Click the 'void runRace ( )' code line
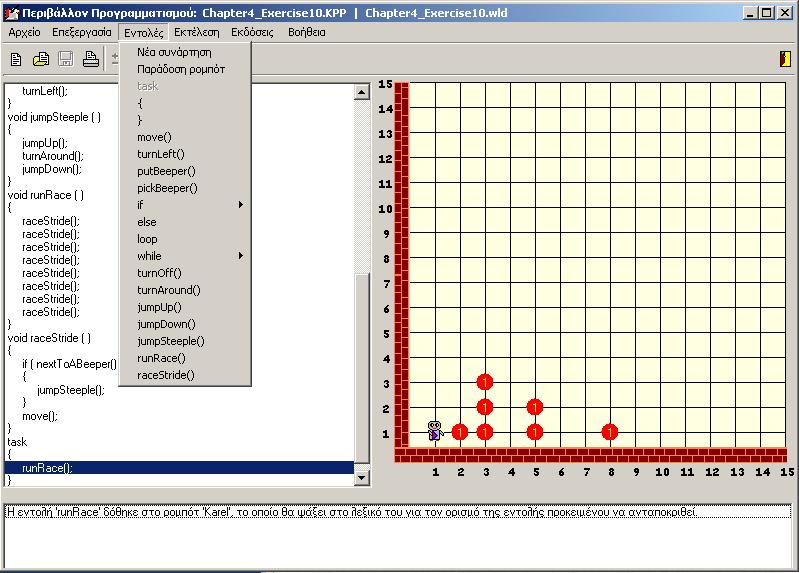 pyautogui.click(x=45, y=195)
